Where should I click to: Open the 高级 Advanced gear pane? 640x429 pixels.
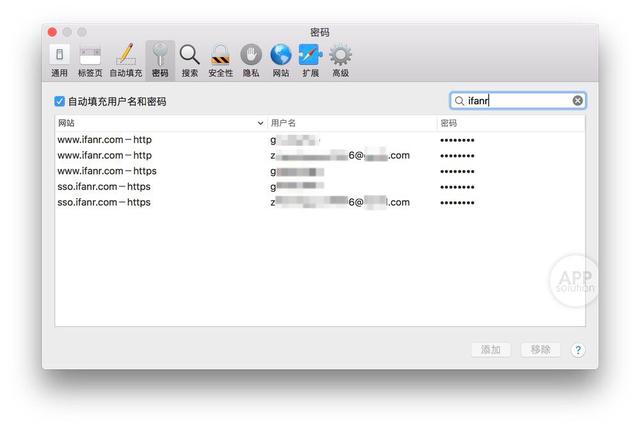340,61
